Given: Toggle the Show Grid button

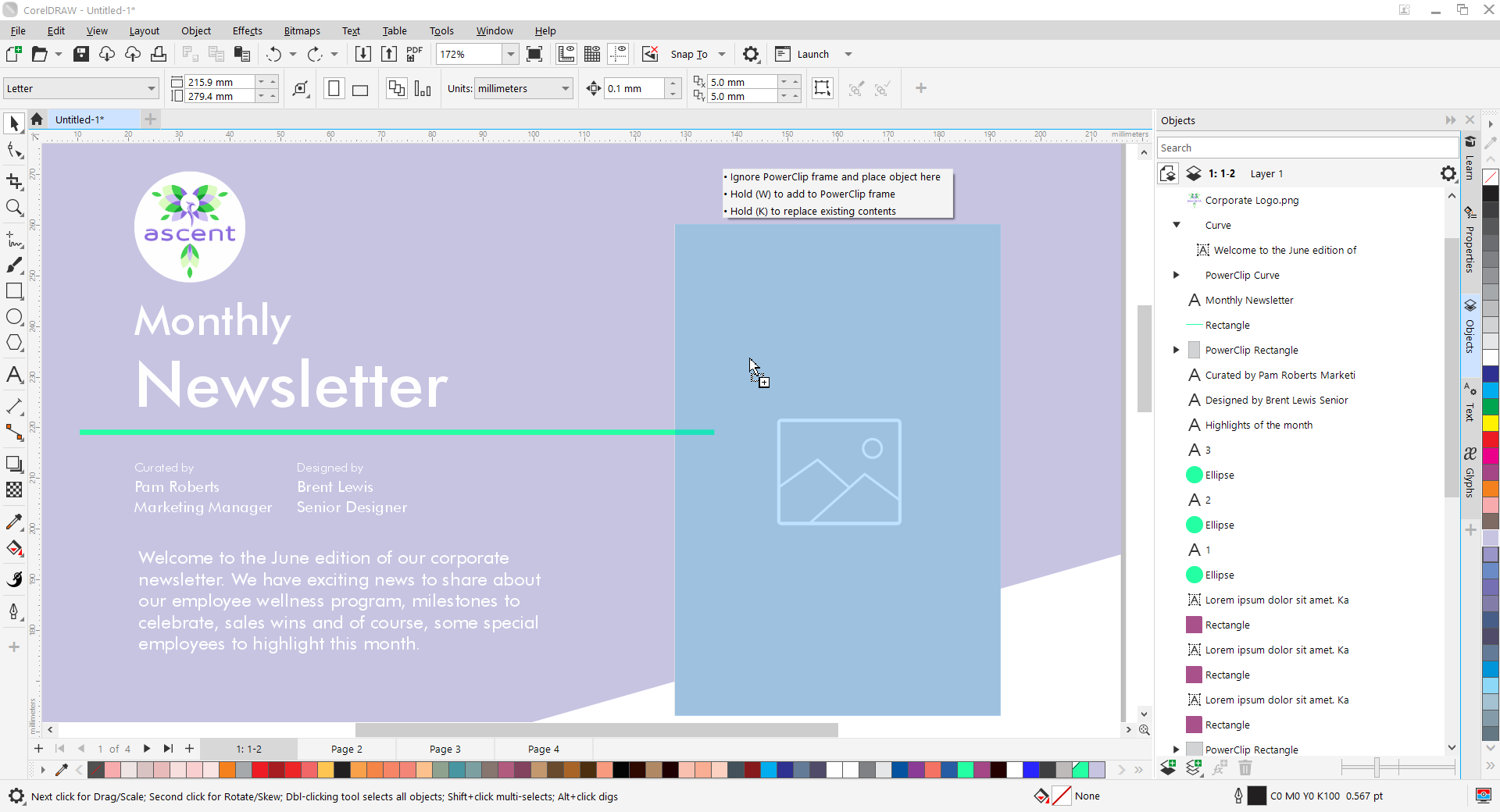Looking at the screenshot, I should point(592,54).
